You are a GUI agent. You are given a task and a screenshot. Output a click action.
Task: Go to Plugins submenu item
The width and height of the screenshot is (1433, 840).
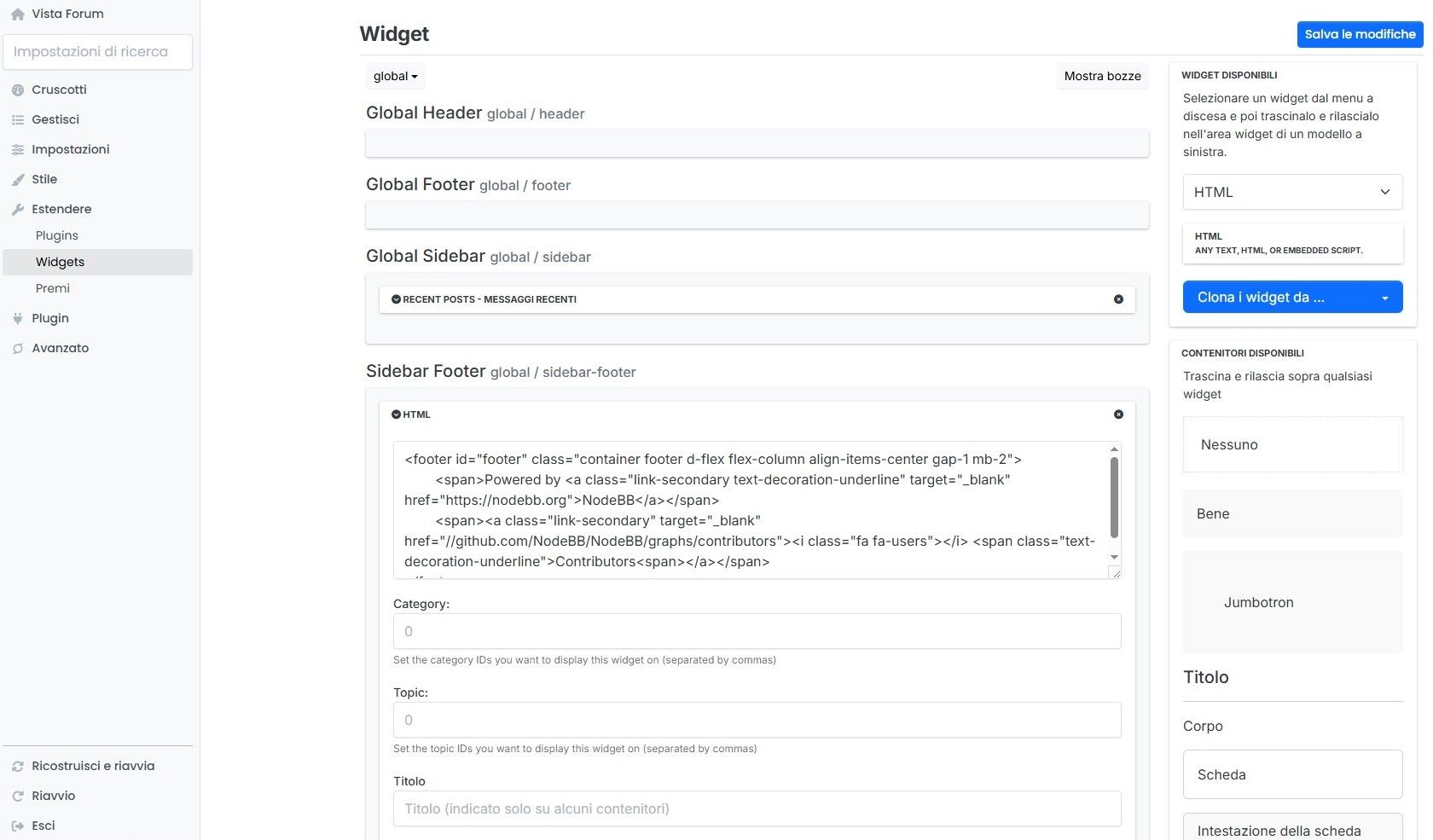57,235
